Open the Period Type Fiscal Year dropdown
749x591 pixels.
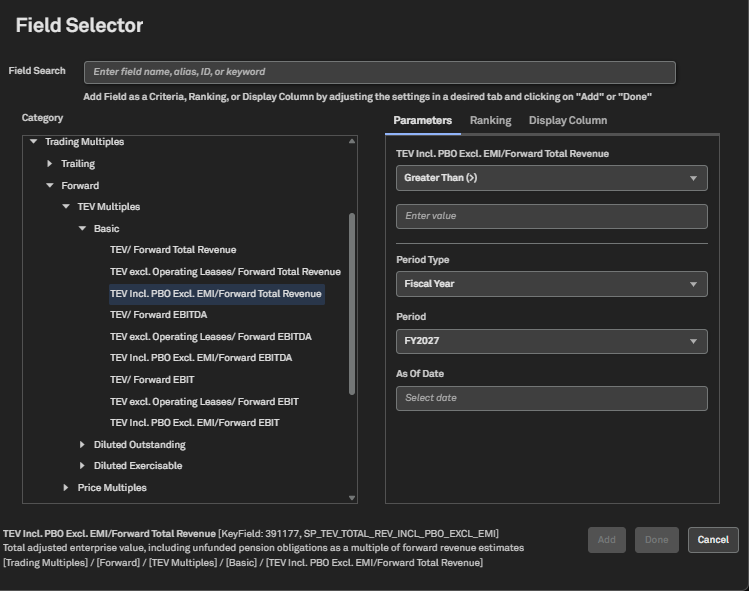click(x=551, y=284)
